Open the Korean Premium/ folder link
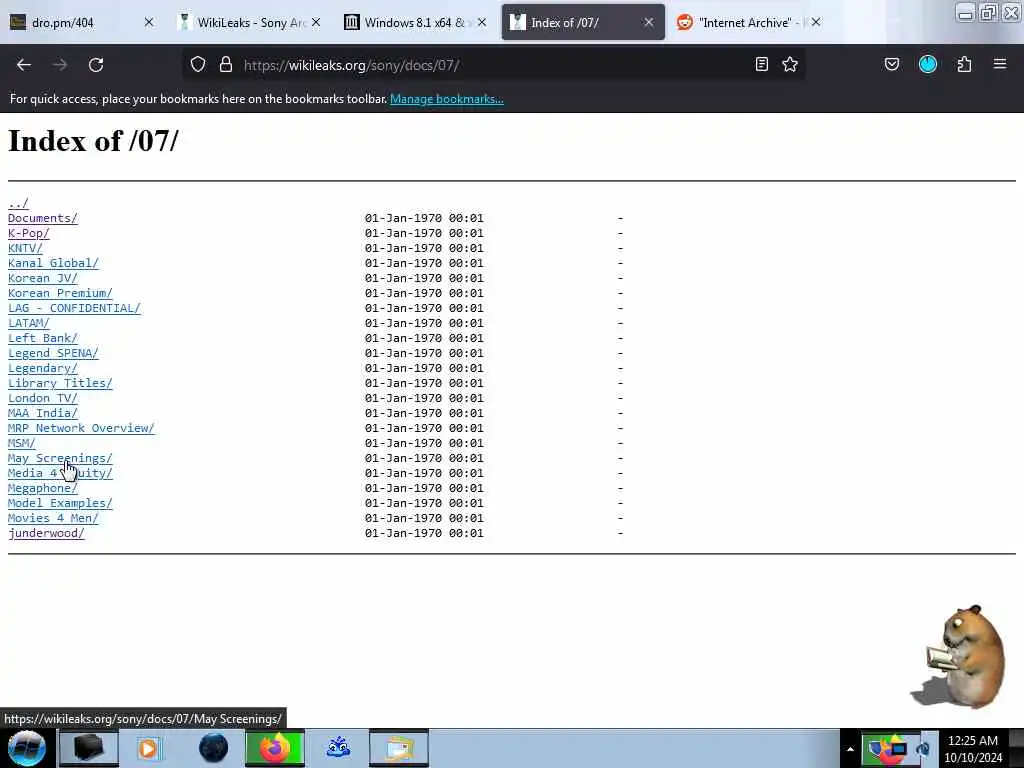Image resolution: width=1024 pixels, height=768 pixels. 60,293
